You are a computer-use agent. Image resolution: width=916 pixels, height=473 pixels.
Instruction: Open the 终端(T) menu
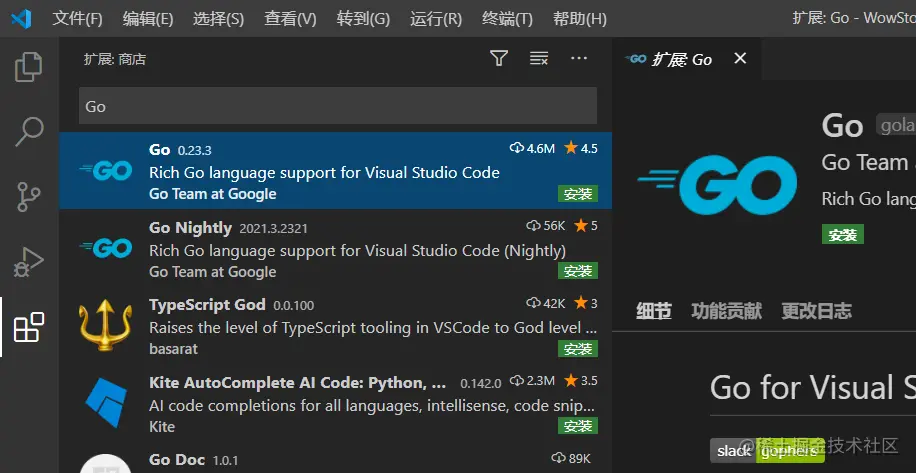(507, 19)
